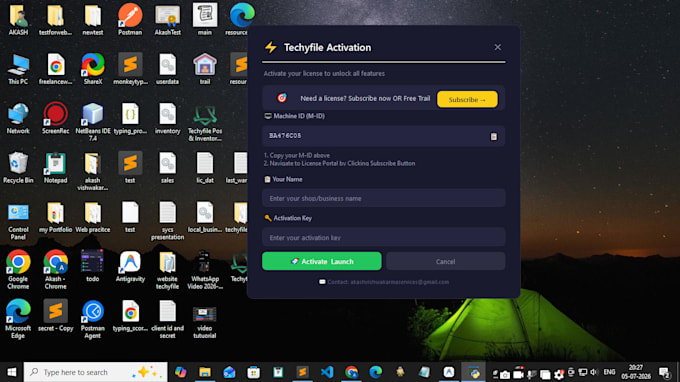Select the AkashTest certificate file icon

click(x=167, y=20)
